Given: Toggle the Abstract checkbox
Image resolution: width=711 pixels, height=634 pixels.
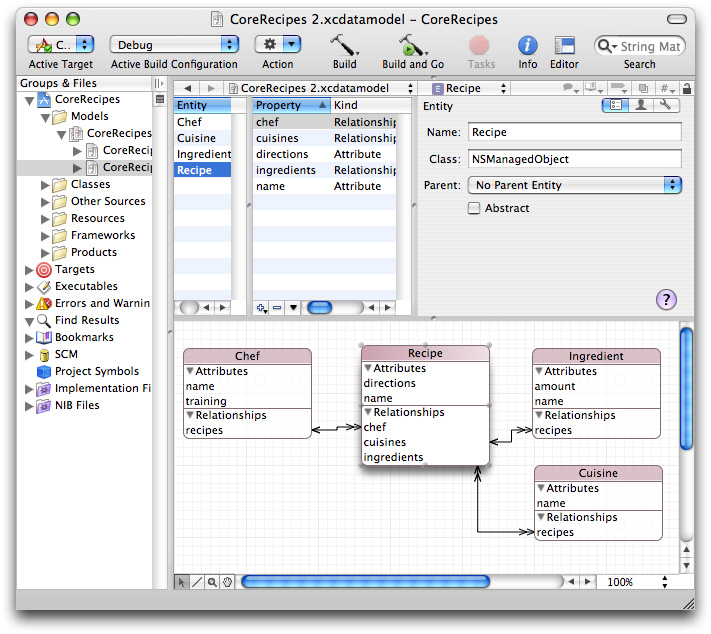Looking at the screenshot, I should 474,208.
